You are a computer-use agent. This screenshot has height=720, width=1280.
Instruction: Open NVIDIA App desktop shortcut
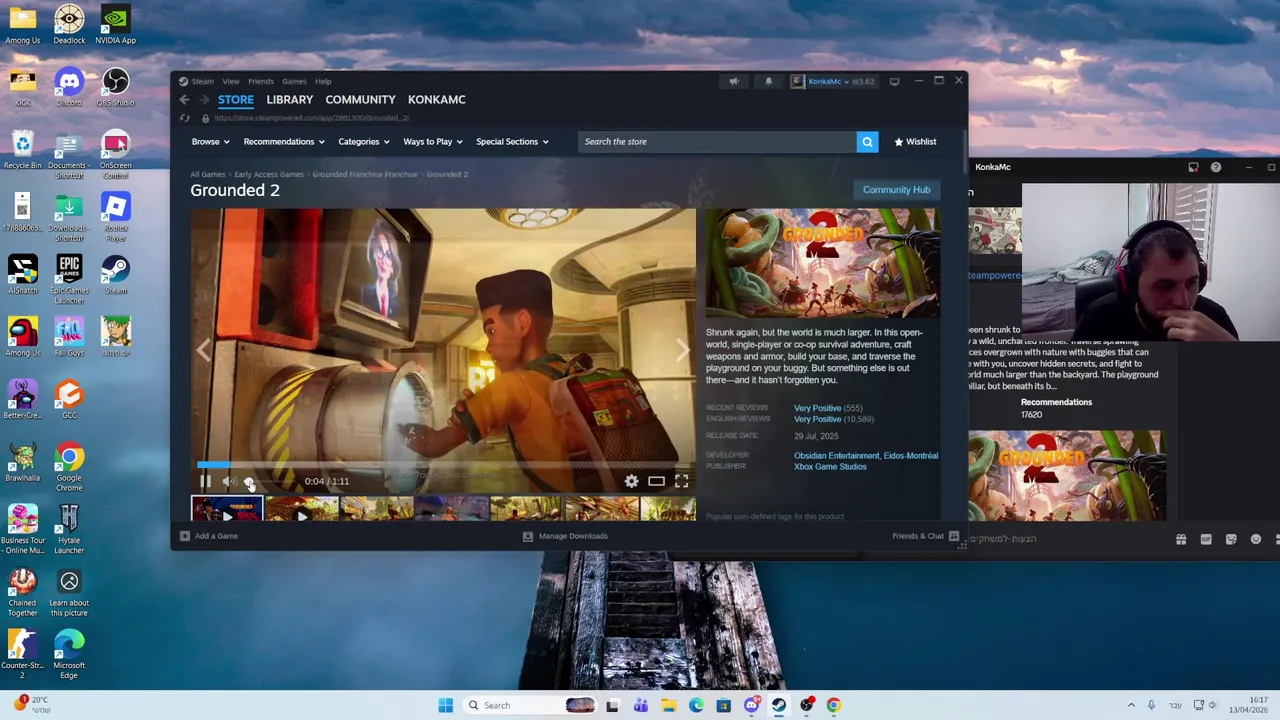click(115, 25)
